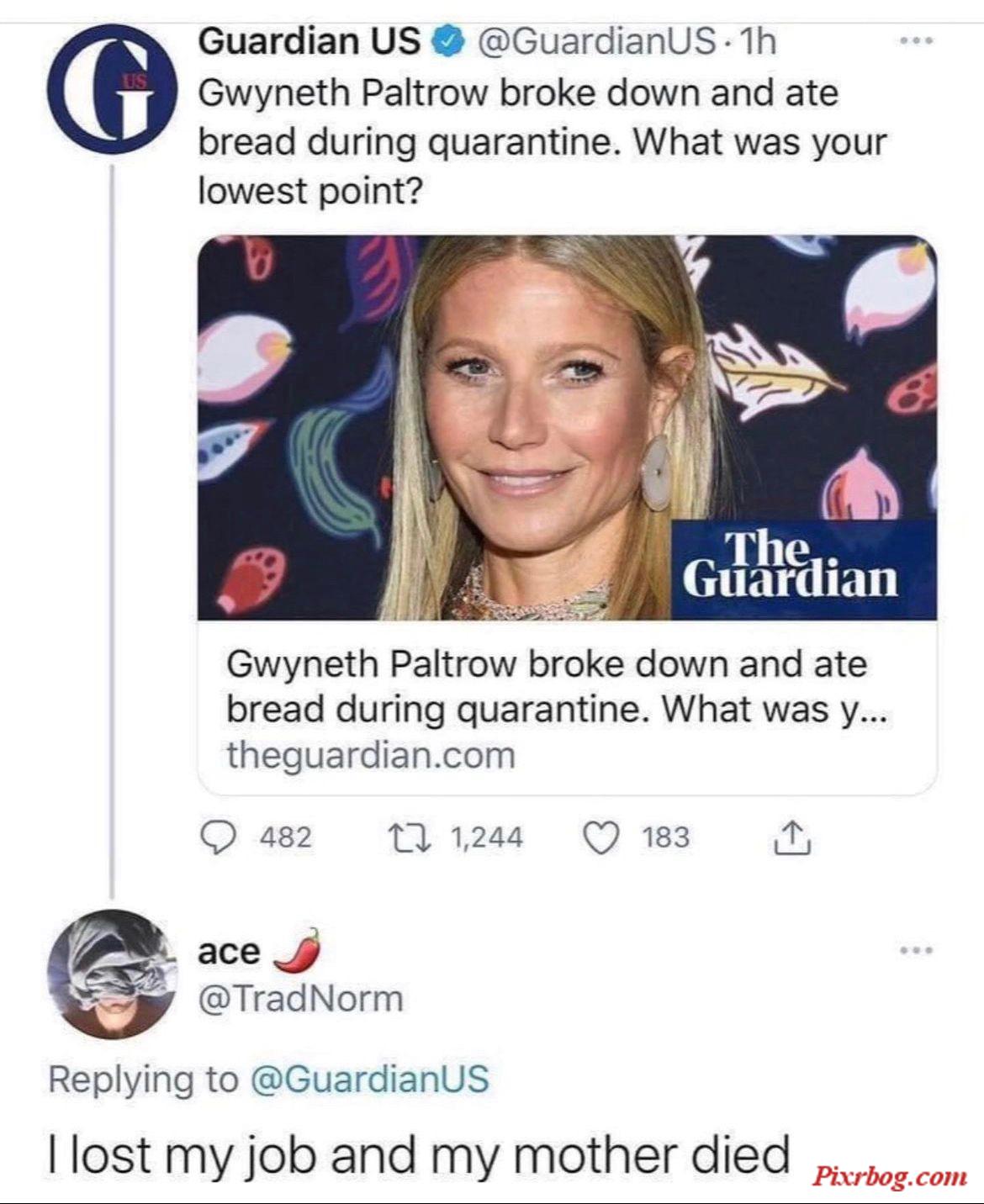The image size is (984, 1204).
Task: Click the chili pepper emoji beside ace
Action: [299, 950]
